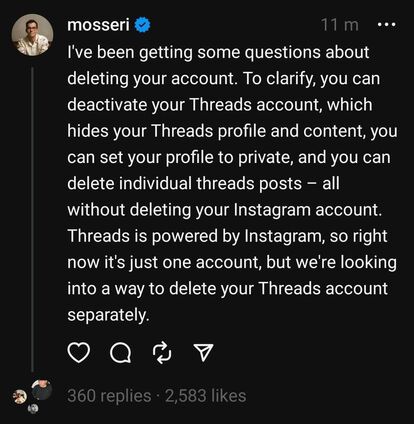414x424 pixels.
Task: Select the largest replier avatar beside reply count
Action: point(42,390)
